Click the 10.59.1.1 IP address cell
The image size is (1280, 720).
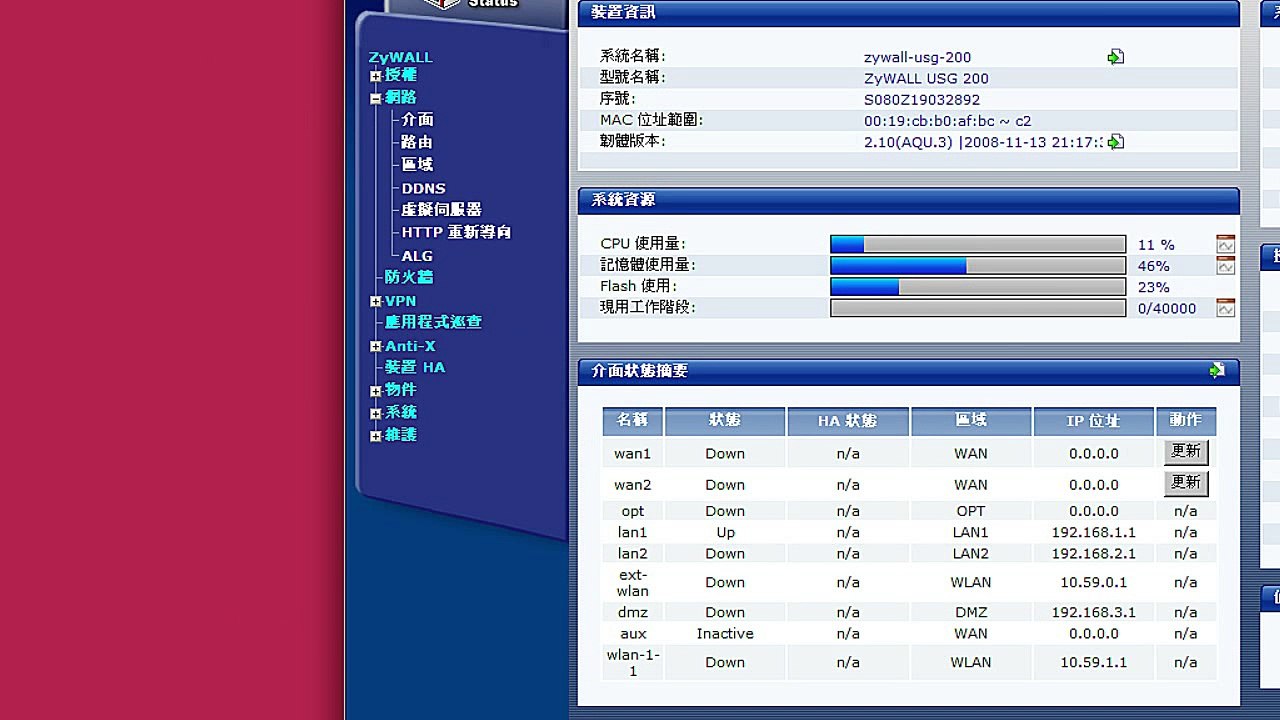1093,662
